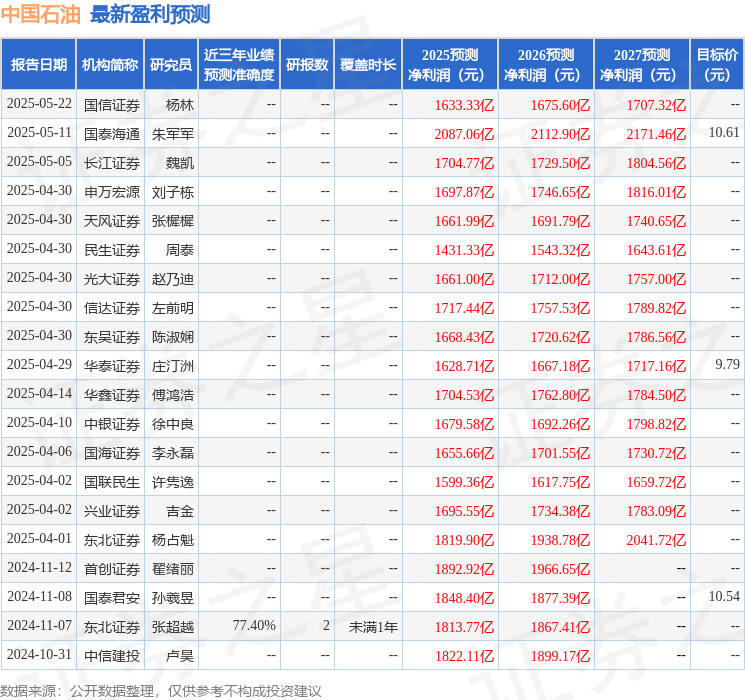Screen dimensions: 745x700
Task: Select the 国泰海通 institution cell
Action: [112, 134]
